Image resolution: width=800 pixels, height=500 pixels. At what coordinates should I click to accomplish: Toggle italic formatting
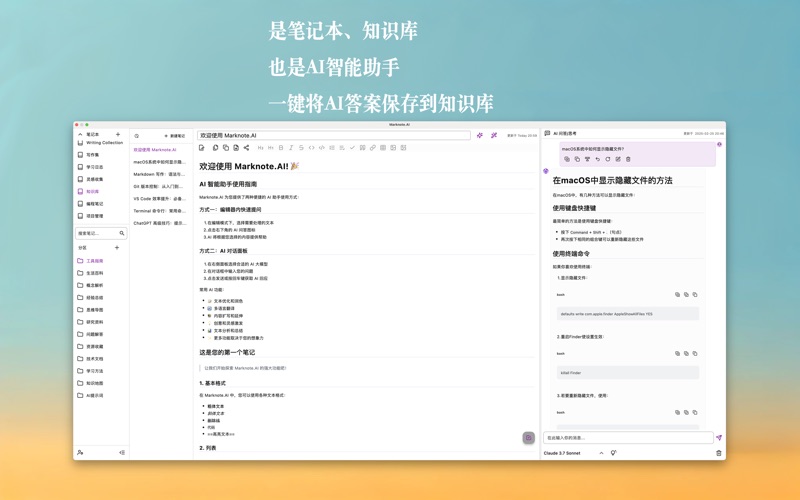pos(291,148)
